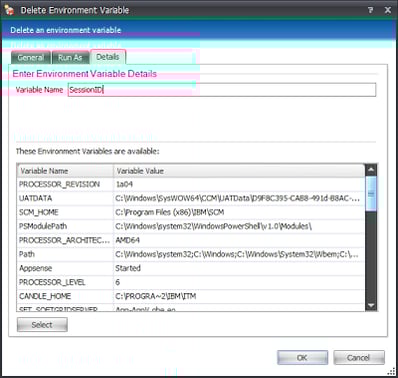Click the Variable Name column header
This screenshot has width=398, height=378.
click(65, 171)
